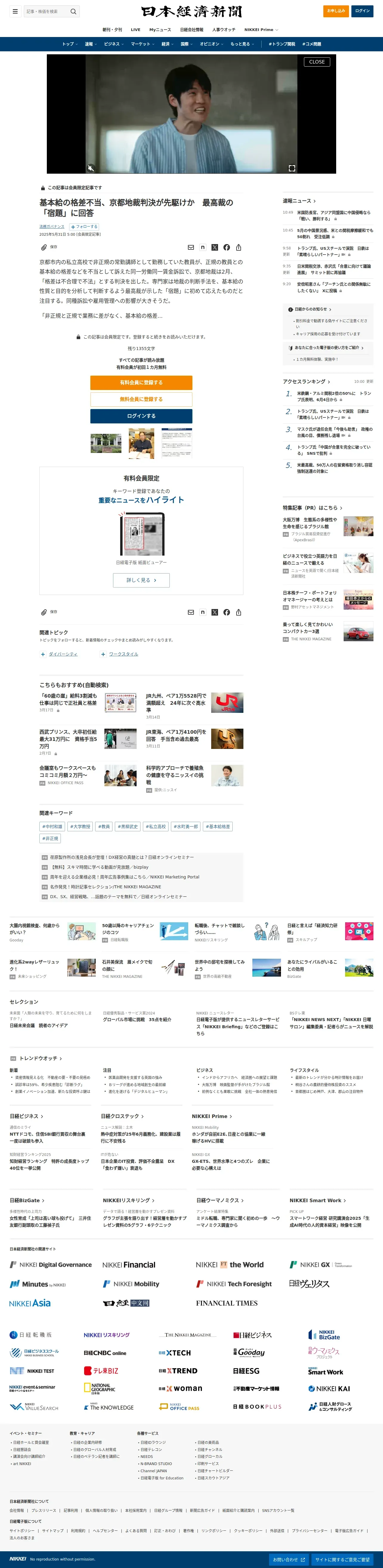Open テレ東BIZ logo link
383x1568 pixels.
pyautogui.click(x=101, y=1370)
